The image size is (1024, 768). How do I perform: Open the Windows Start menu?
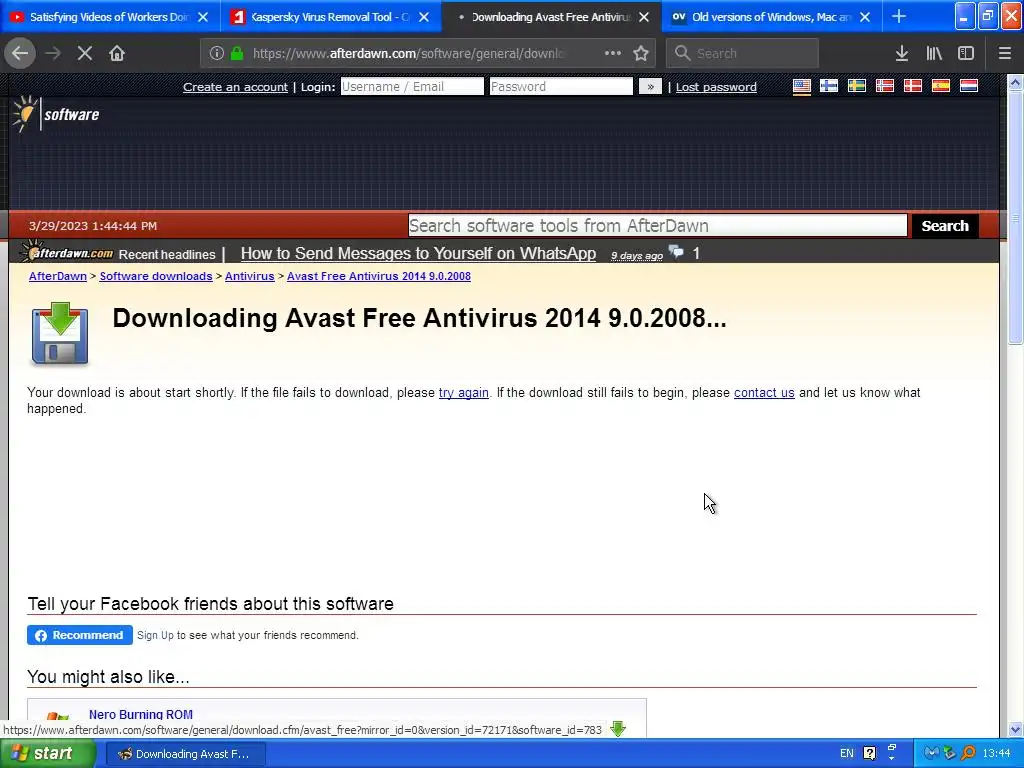(x=48, y=753)
